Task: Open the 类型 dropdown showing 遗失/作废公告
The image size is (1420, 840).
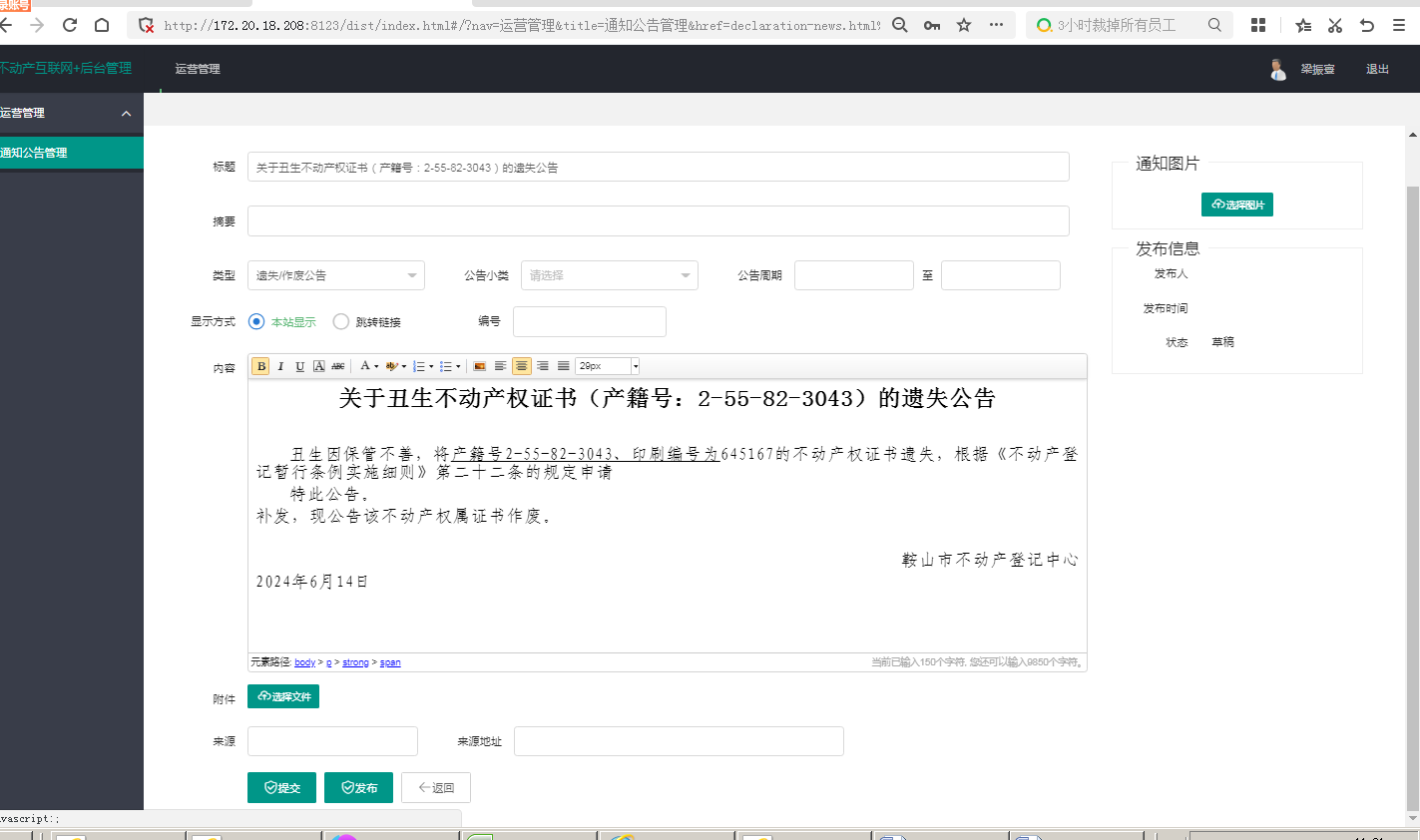Action: [x=336, y=275]
